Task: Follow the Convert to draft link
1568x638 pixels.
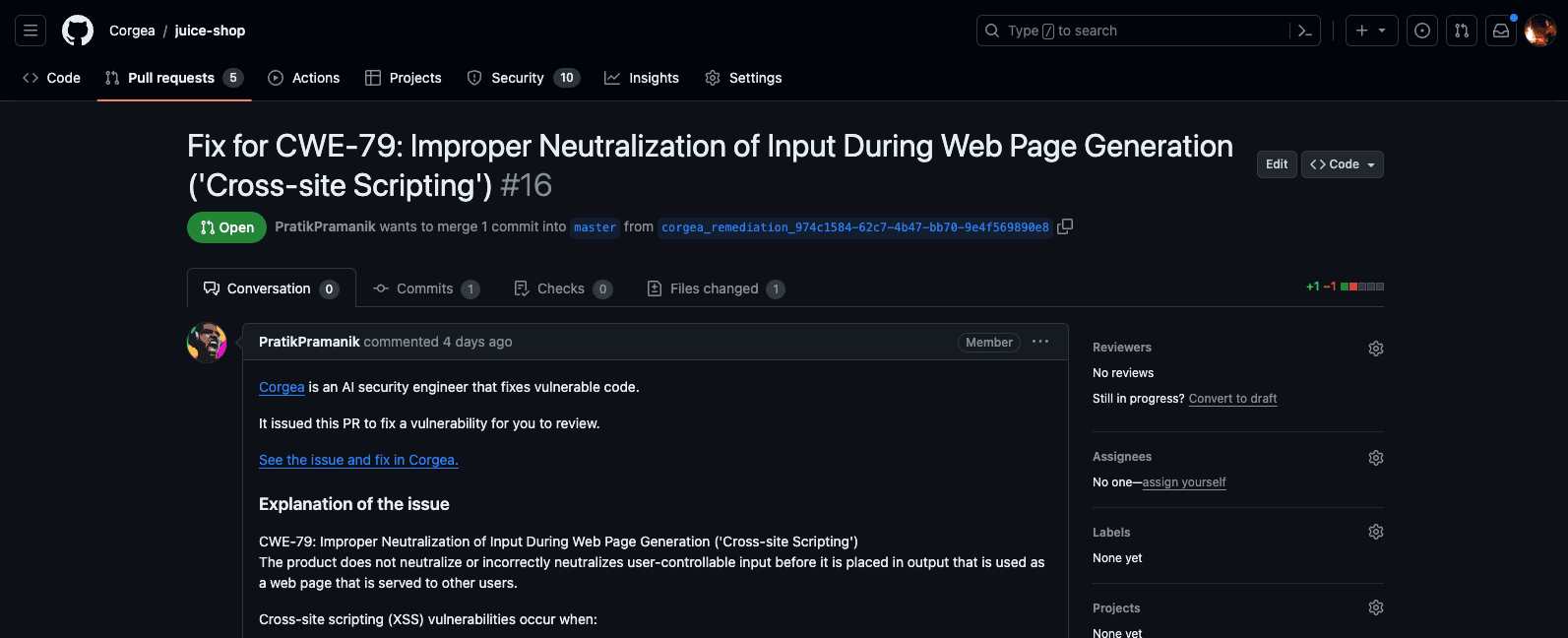Action: tap(1232, 399)
